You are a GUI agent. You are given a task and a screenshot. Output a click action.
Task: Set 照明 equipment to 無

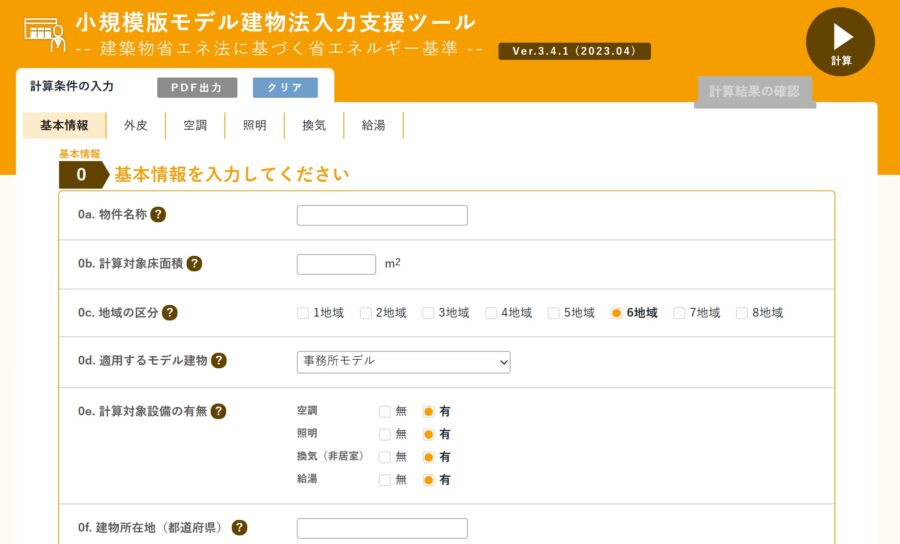[x=385, y=434]
